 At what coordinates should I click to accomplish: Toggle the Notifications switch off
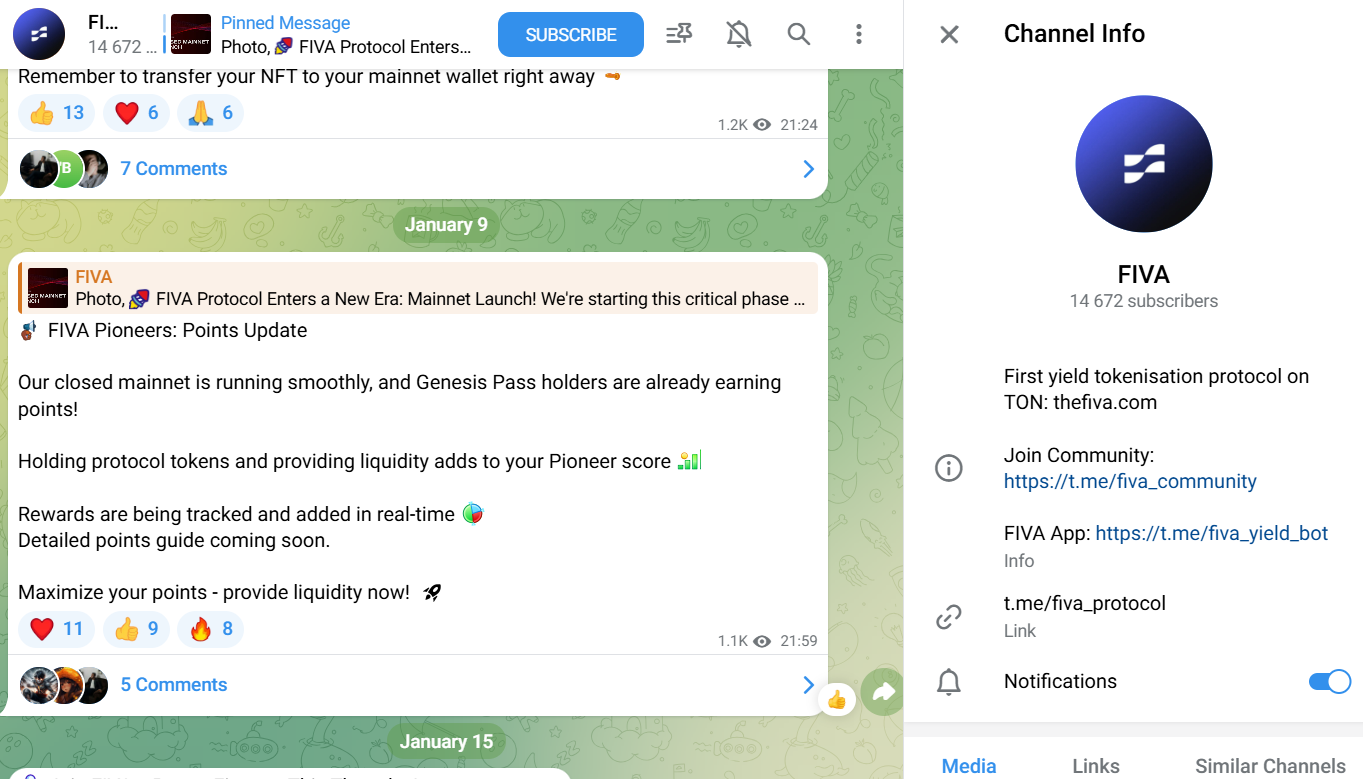click(x=1329, y=682)
